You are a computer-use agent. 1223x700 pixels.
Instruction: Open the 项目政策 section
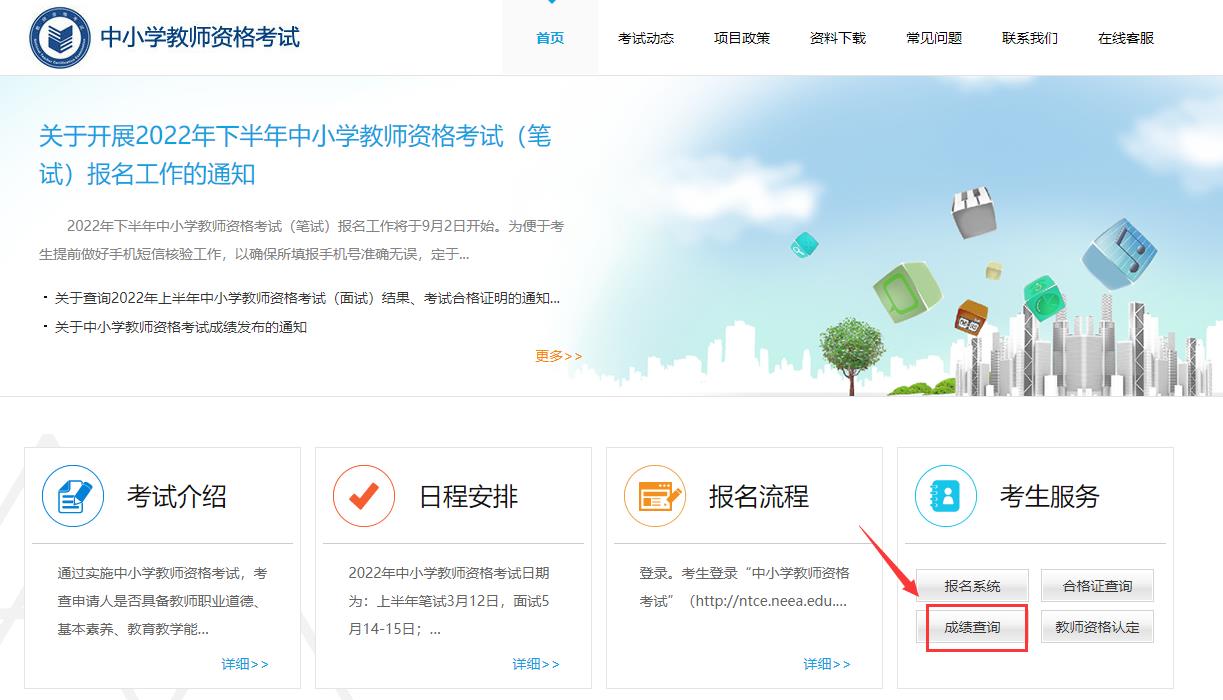tap(742, 38)
